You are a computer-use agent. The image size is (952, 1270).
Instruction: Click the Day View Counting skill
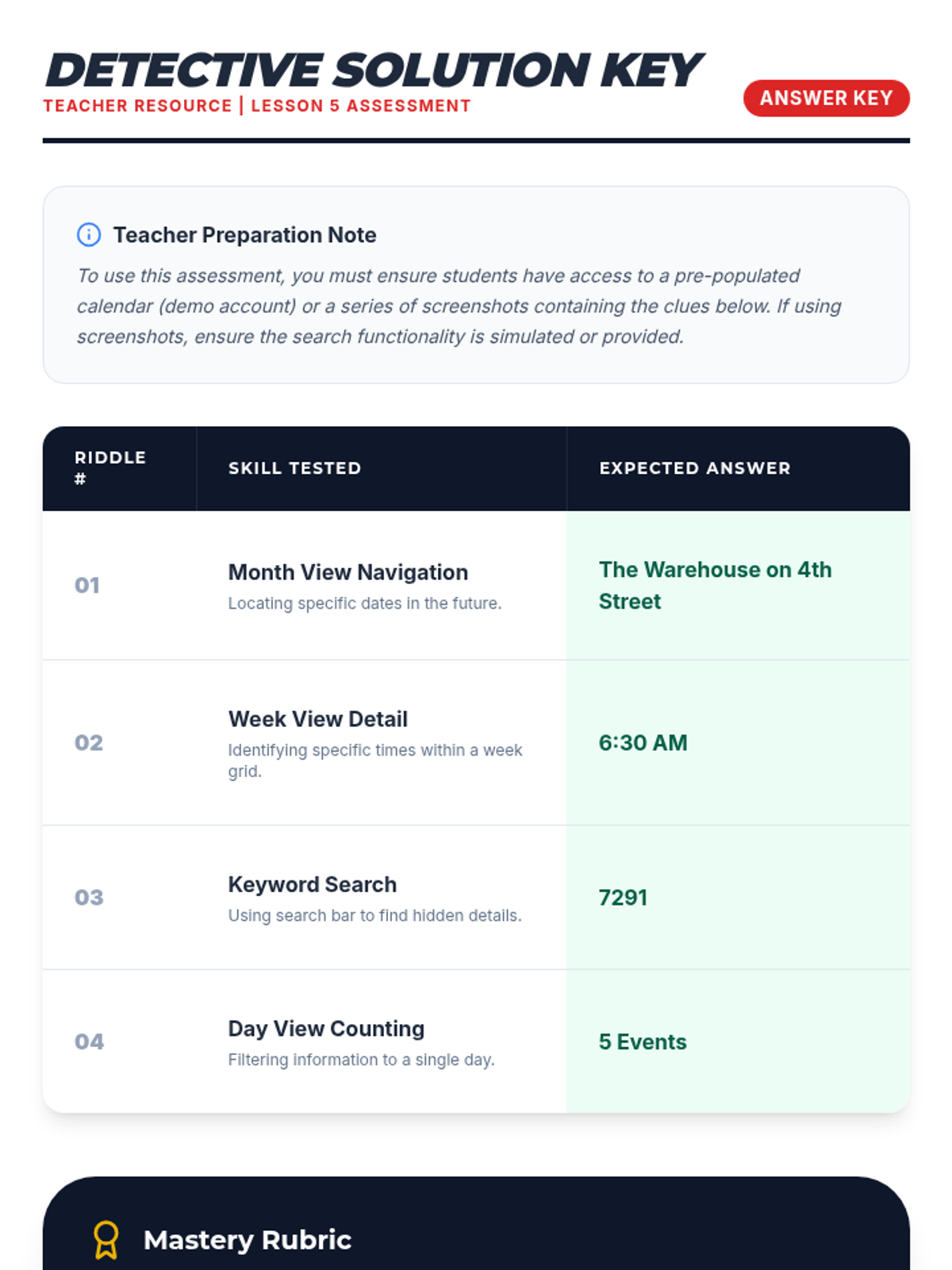[x=326, y=1029]
